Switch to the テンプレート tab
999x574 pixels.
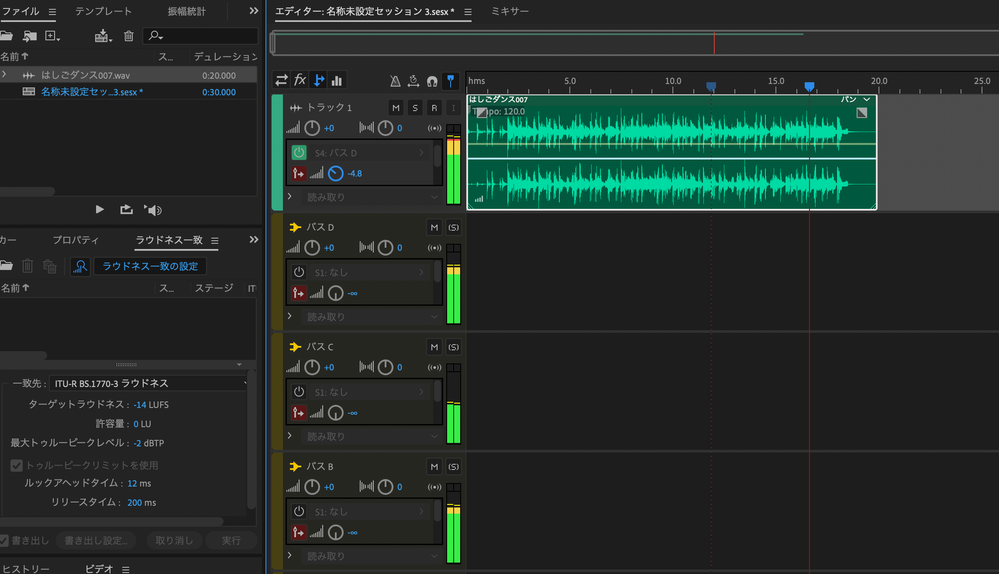103,11
